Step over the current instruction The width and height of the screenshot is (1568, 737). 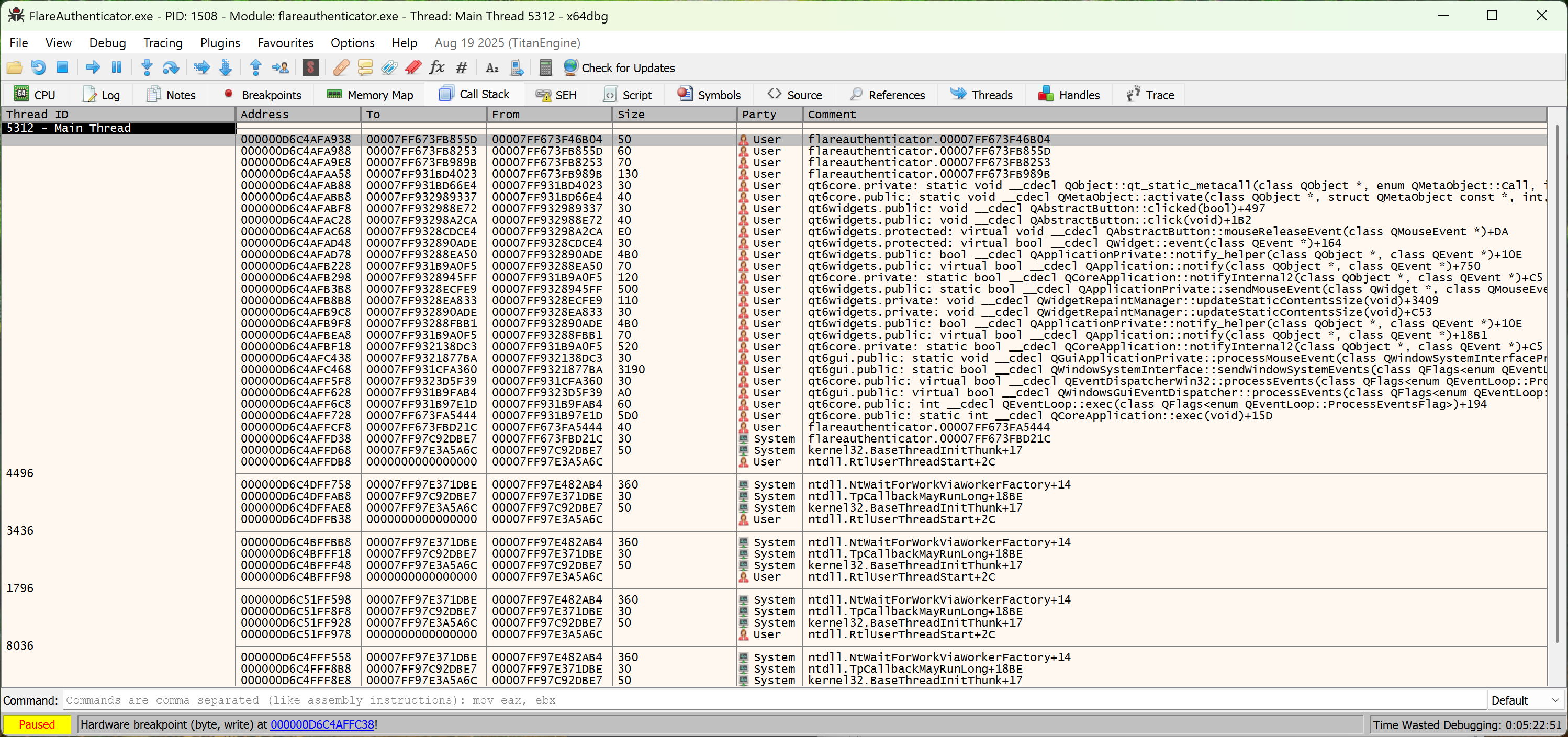pyautogui.click(x=171, y=67)
